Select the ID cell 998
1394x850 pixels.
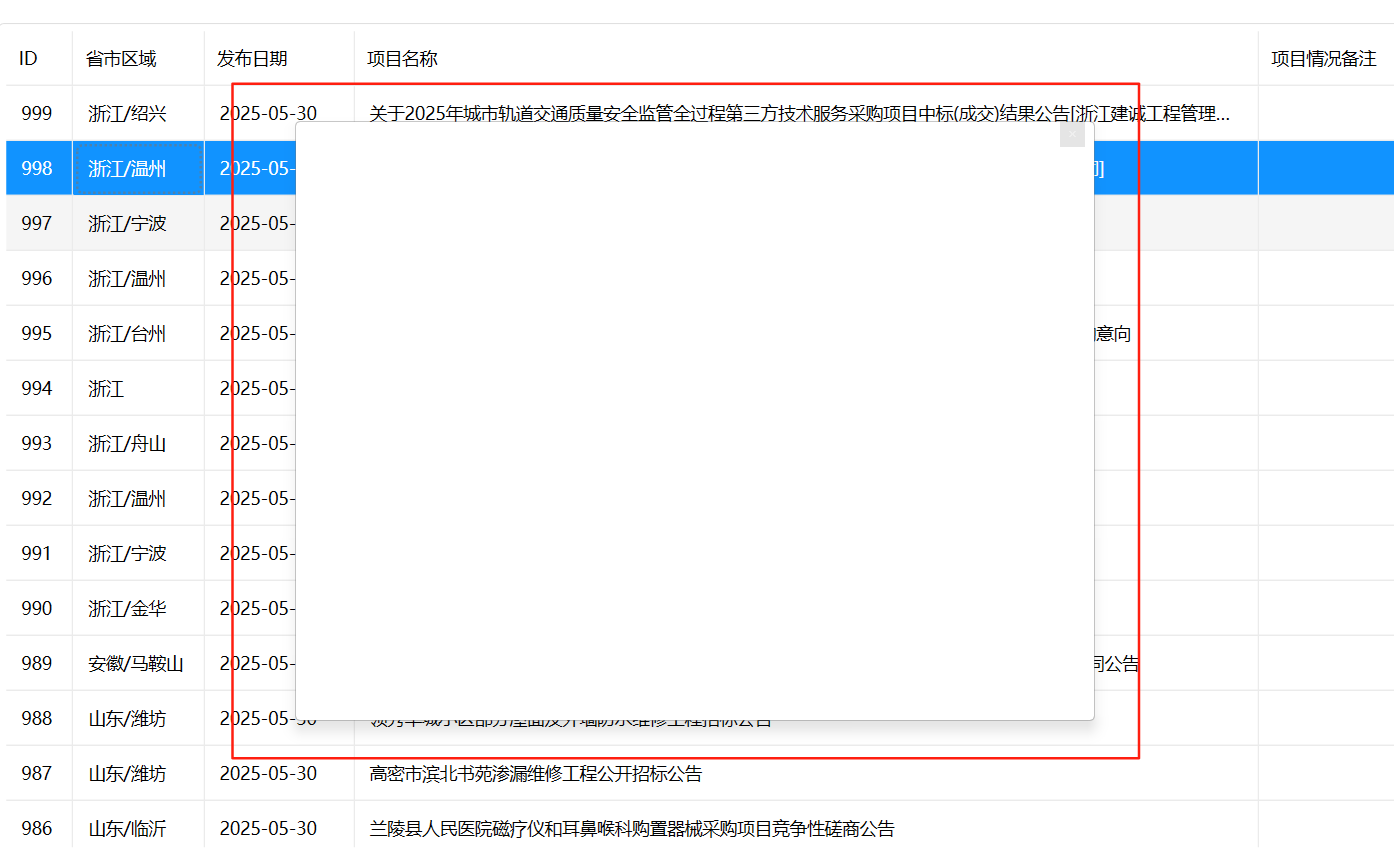[x=37, y=168]
